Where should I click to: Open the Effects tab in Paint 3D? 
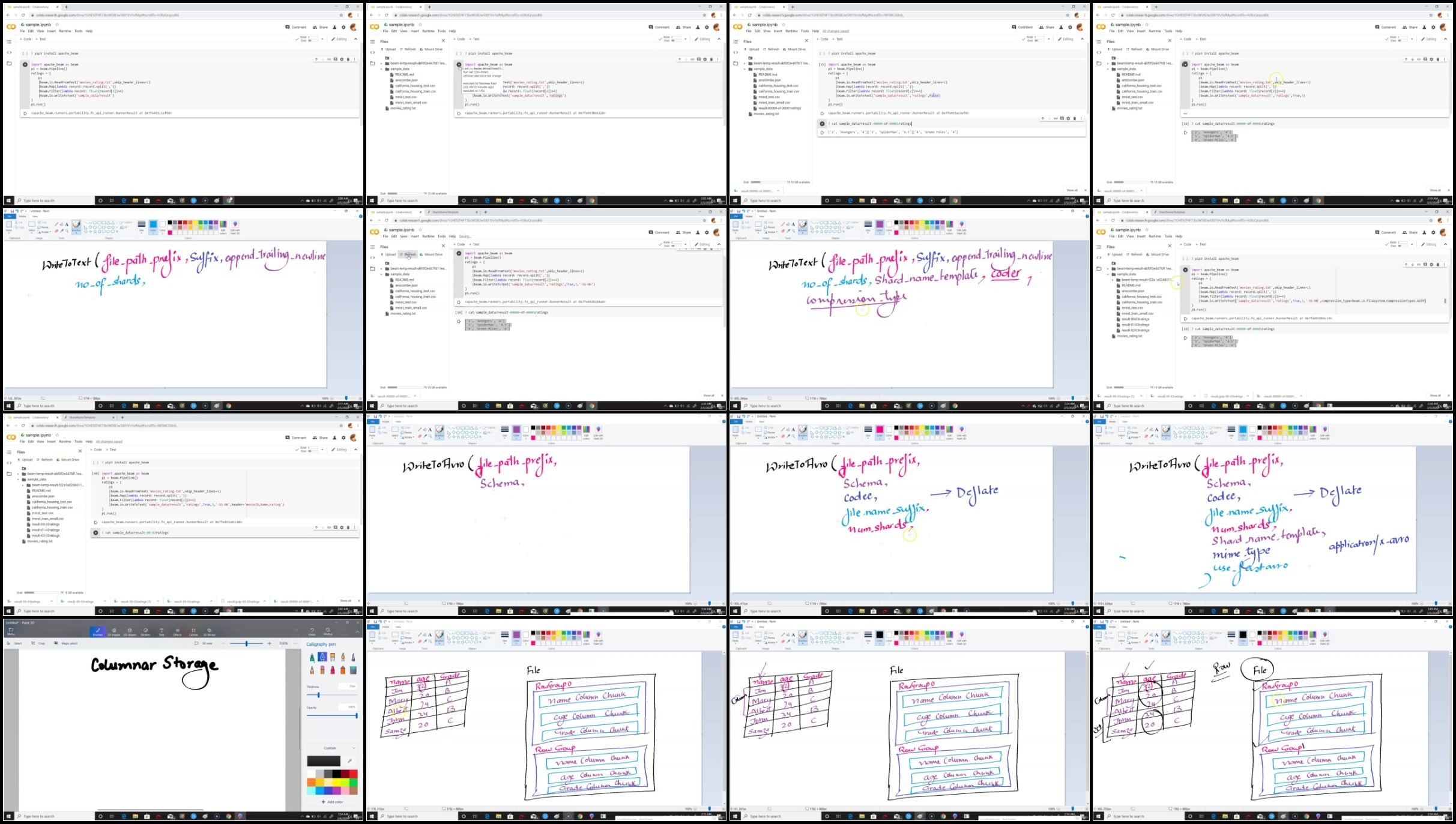click(x=178, y=632)
